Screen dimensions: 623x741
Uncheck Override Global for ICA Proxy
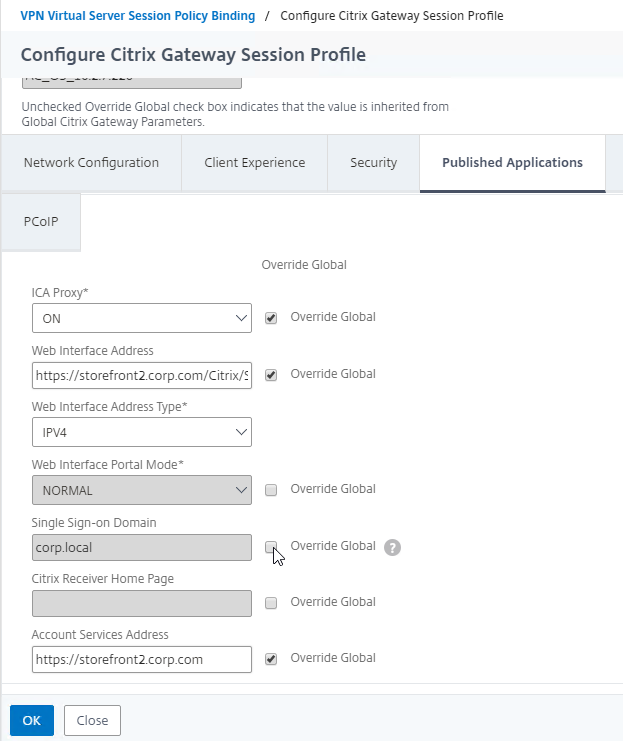(x=271, y=318)
